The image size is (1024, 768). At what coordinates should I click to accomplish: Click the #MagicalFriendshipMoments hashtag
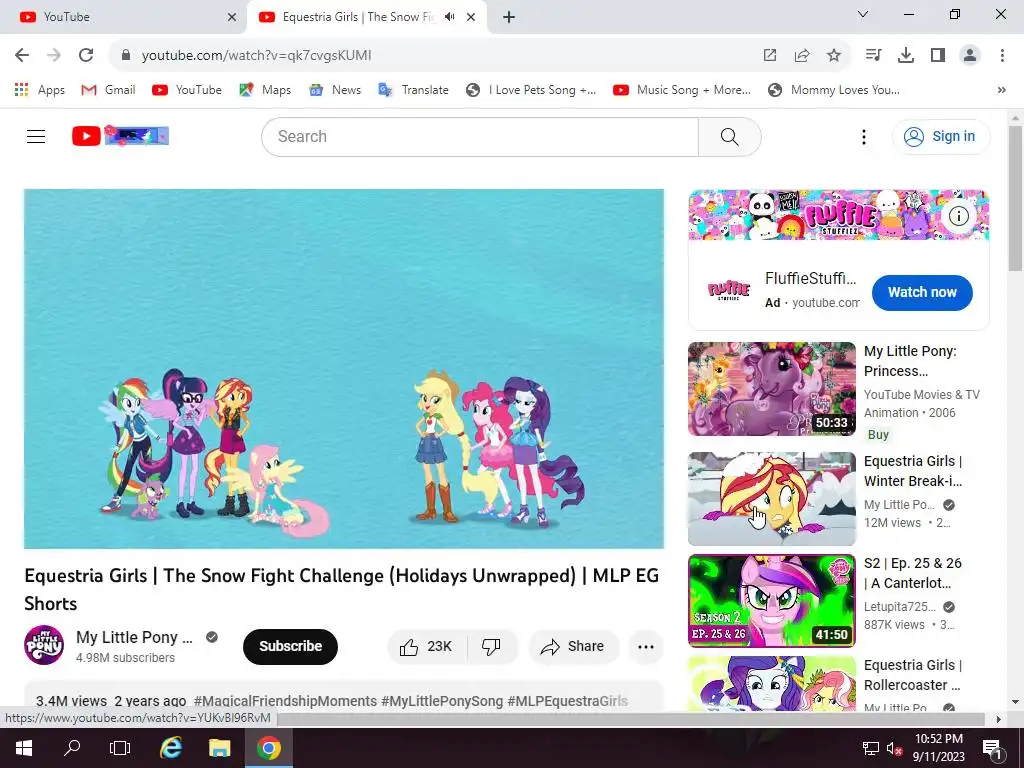(285, 701)
